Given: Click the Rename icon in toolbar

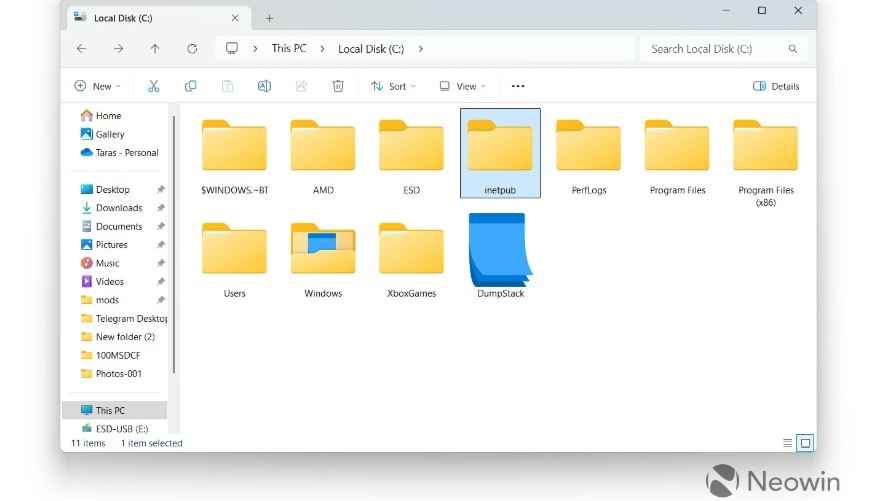Looking at the screenshot, I should pyautogui.click(x=264, y=86).
